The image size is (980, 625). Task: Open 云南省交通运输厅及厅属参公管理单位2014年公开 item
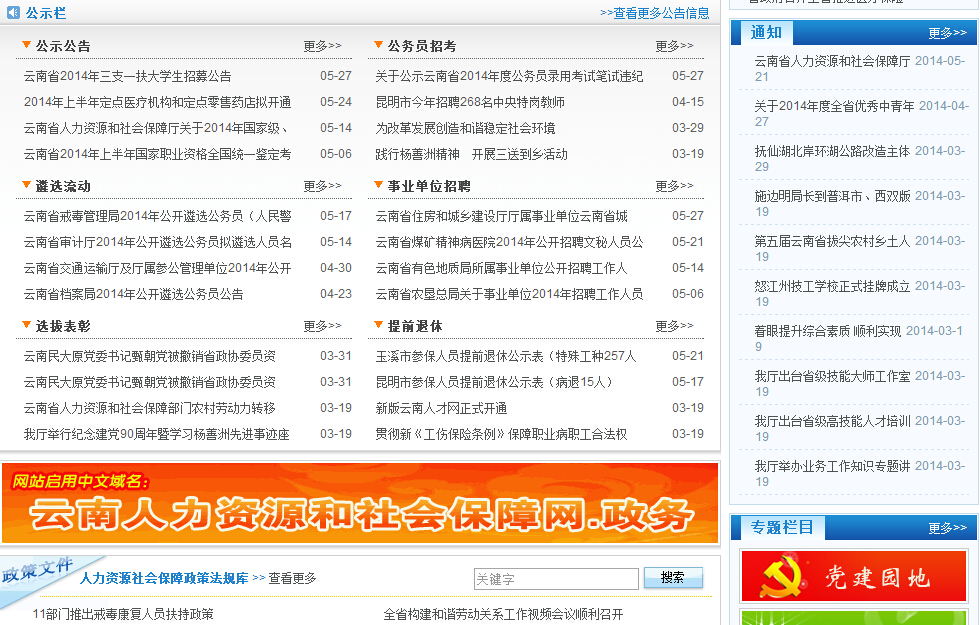[158, 268]
